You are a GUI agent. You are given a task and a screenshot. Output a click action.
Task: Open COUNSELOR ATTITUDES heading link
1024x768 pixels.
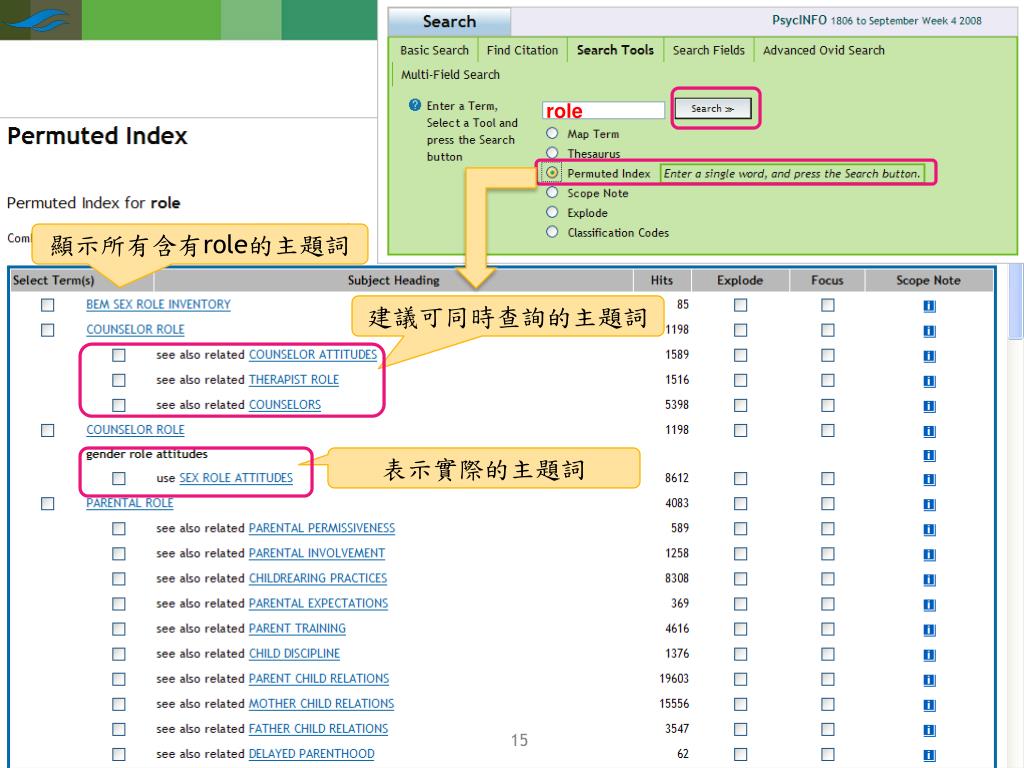click(x=313, y=355)
